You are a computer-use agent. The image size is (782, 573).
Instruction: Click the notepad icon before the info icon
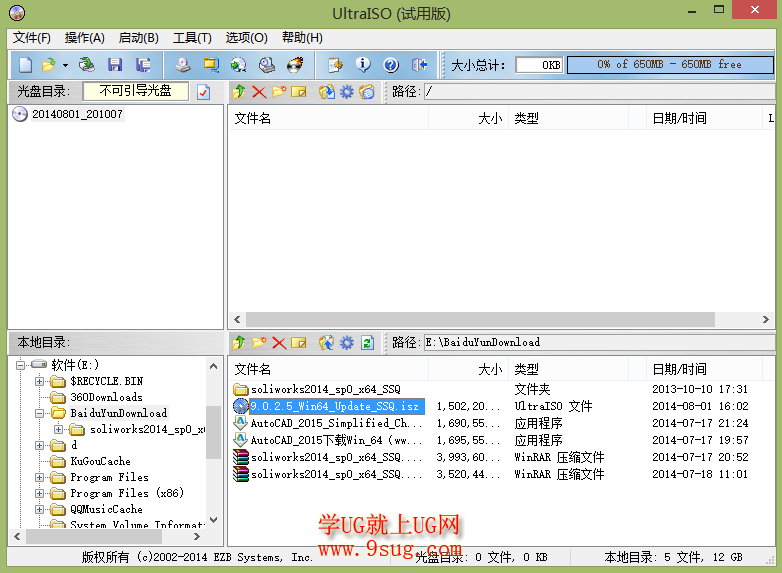[335, 65]
